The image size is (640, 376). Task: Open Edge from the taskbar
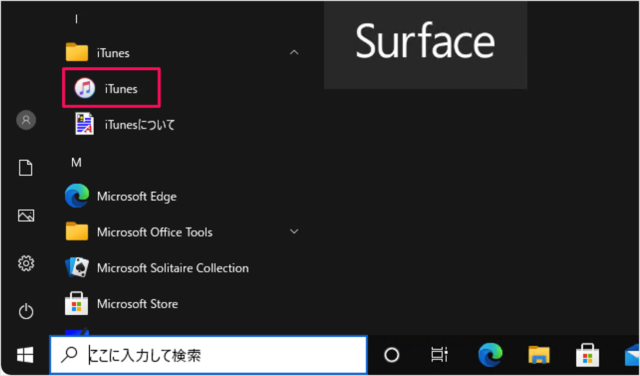coord(490,355)
